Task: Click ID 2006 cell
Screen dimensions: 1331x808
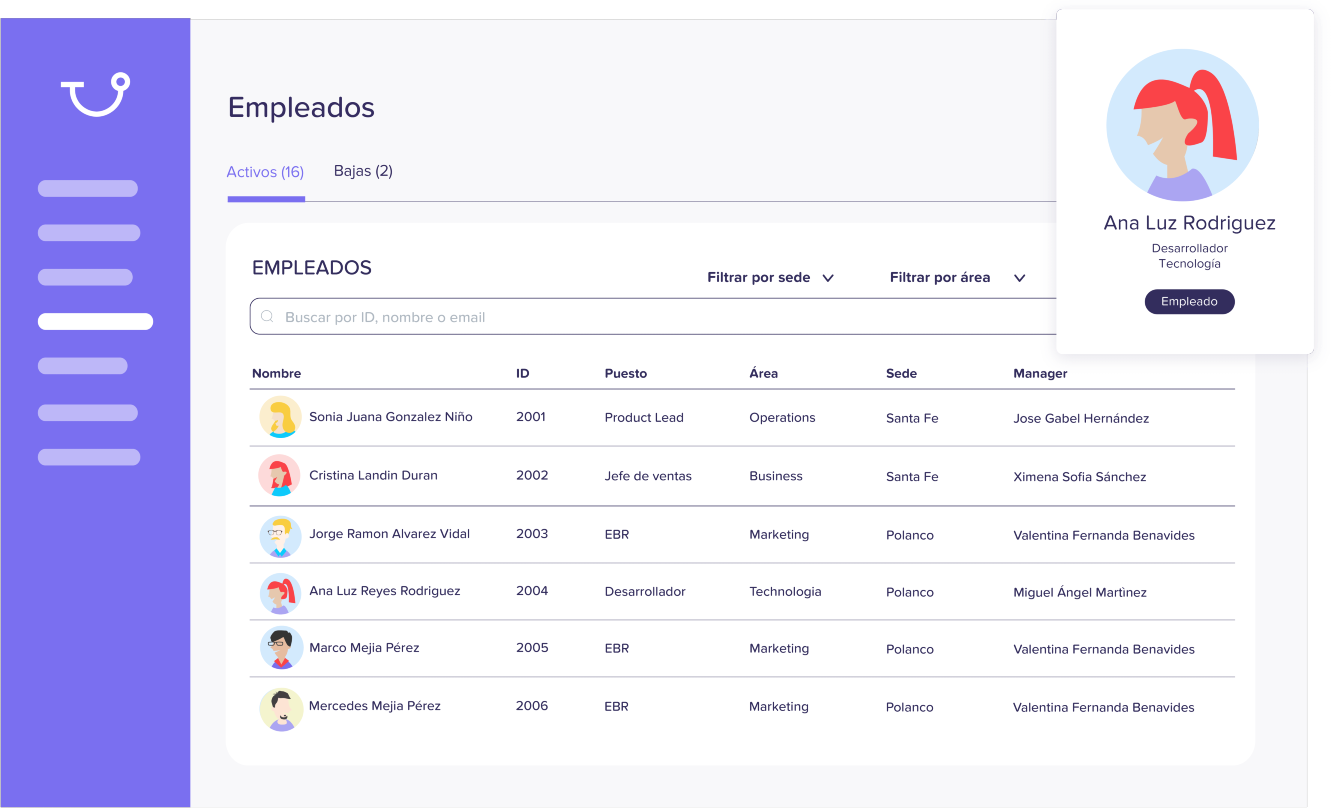Action: (532, 706)
